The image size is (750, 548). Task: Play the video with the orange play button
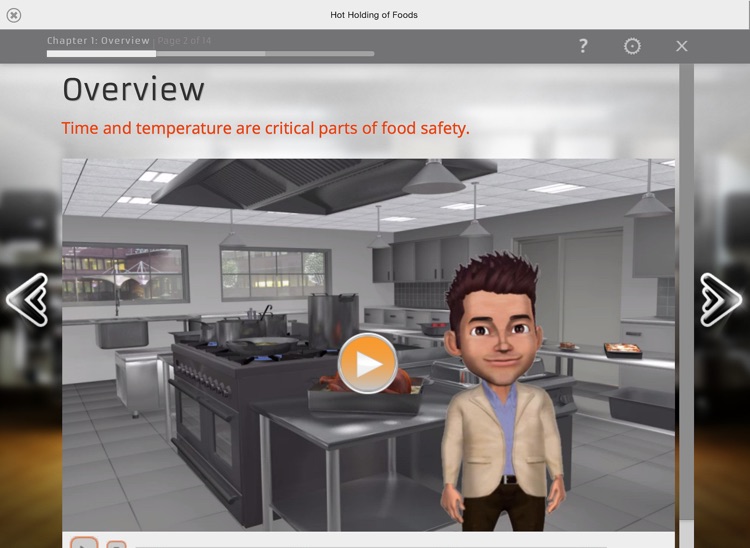[x=367, y=364]
